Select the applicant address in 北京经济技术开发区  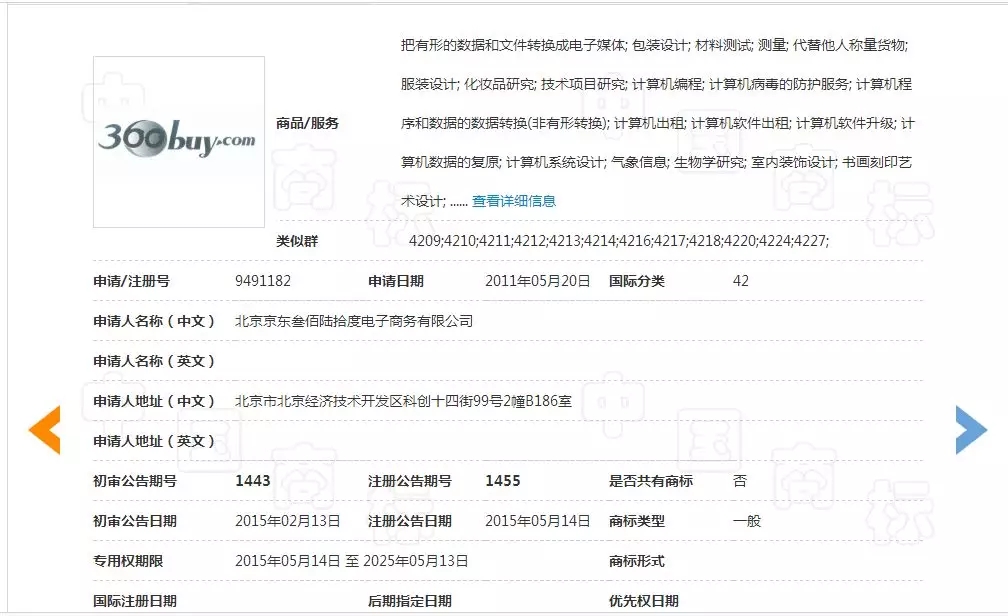pyautogui.click(x=403, y=401)
